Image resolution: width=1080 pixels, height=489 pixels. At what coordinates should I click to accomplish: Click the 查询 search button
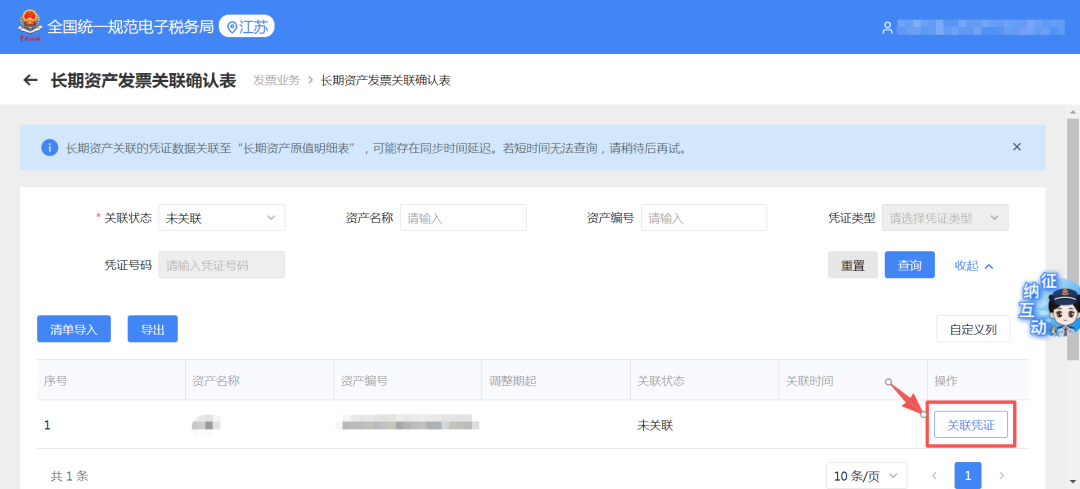pos(909,265)
